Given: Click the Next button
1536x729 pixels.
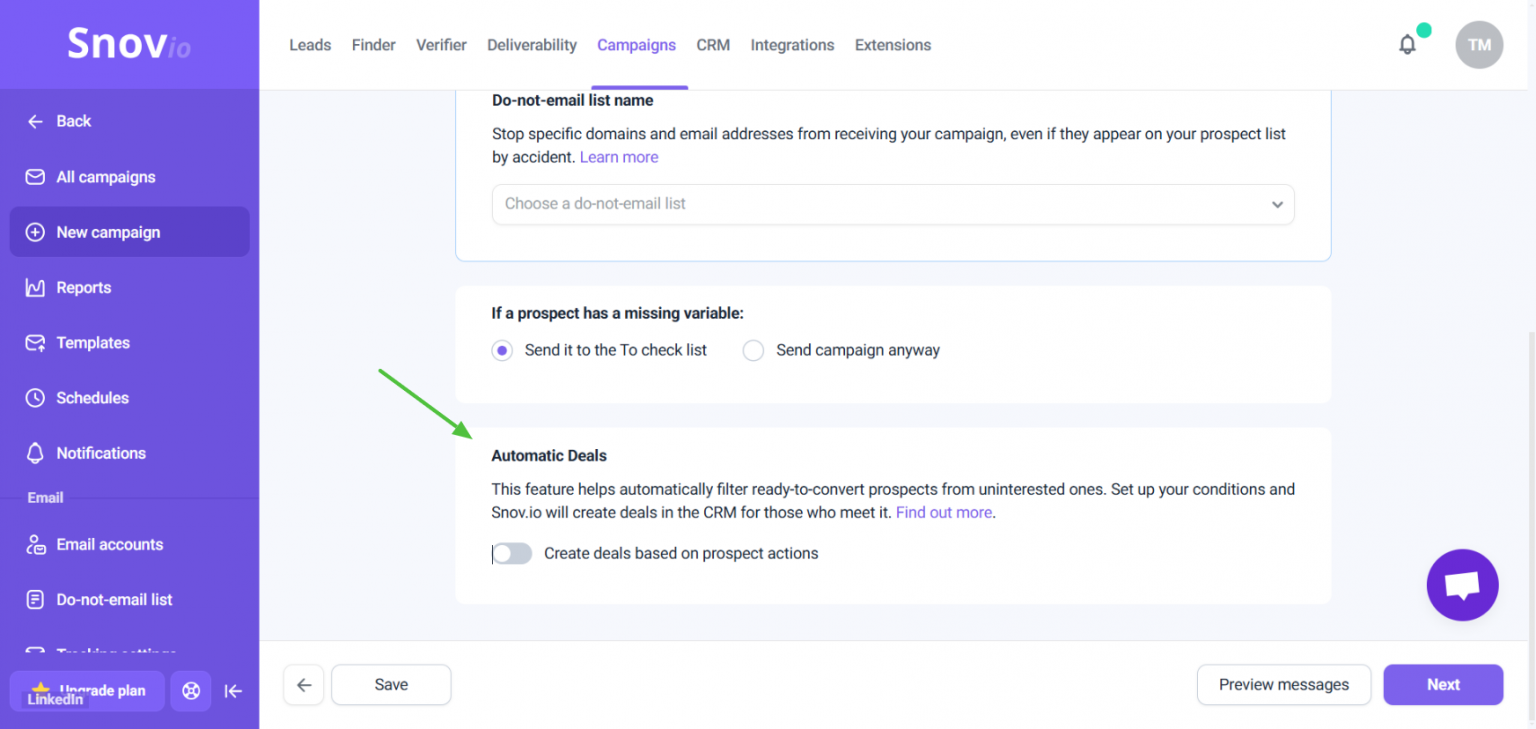Looking at the screenshot, I should point(1443,685).
